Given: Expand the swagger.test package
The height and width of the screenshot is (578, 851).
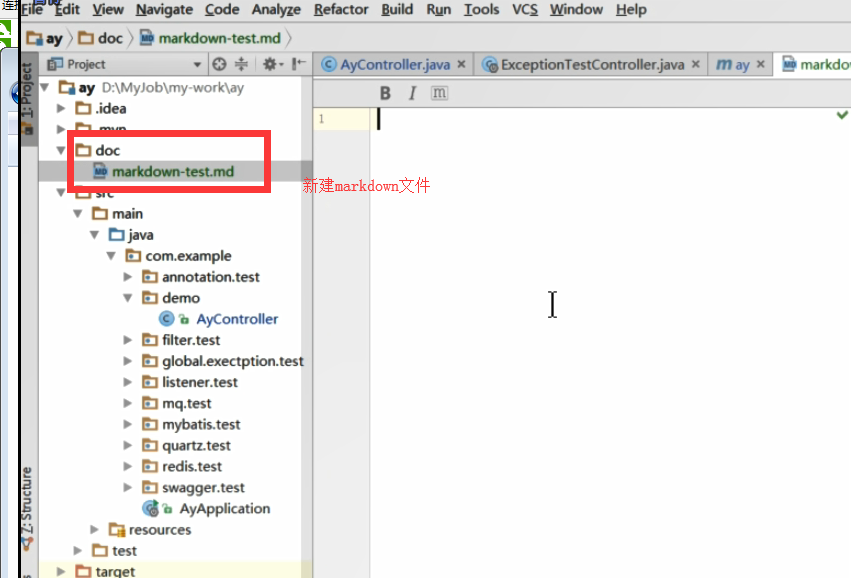Looking at the screenshot, I should click(128, 487).
